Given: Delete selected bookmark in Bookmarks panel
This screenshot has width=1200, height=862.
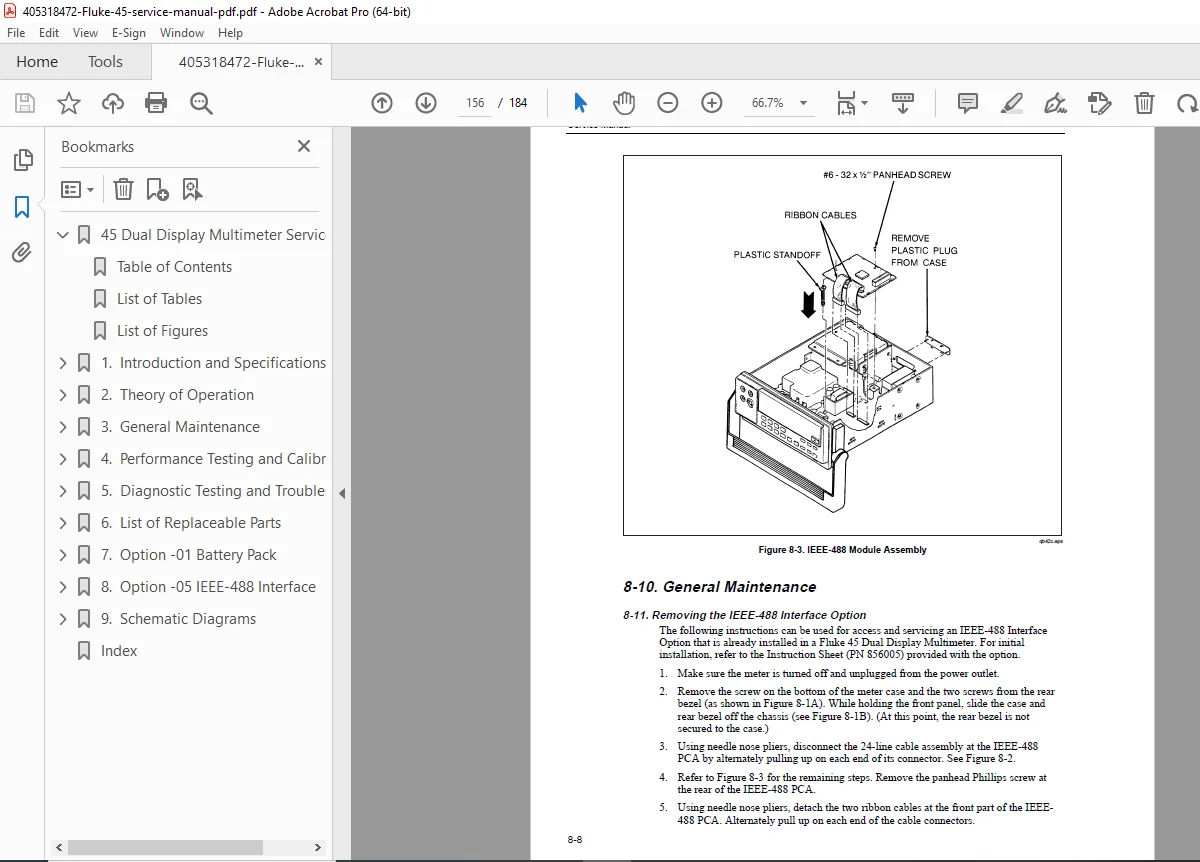Looking at the screenshot, I should pos(123,189).
